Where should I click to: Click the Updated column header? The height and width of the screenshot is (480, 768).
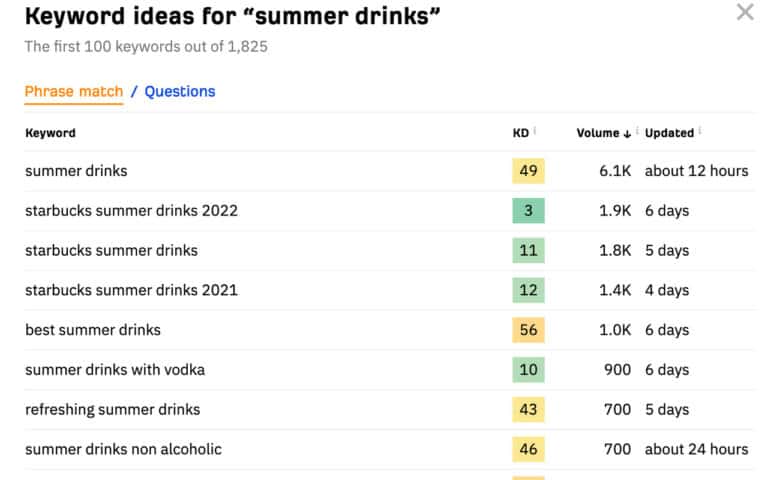tap(669, 133)
